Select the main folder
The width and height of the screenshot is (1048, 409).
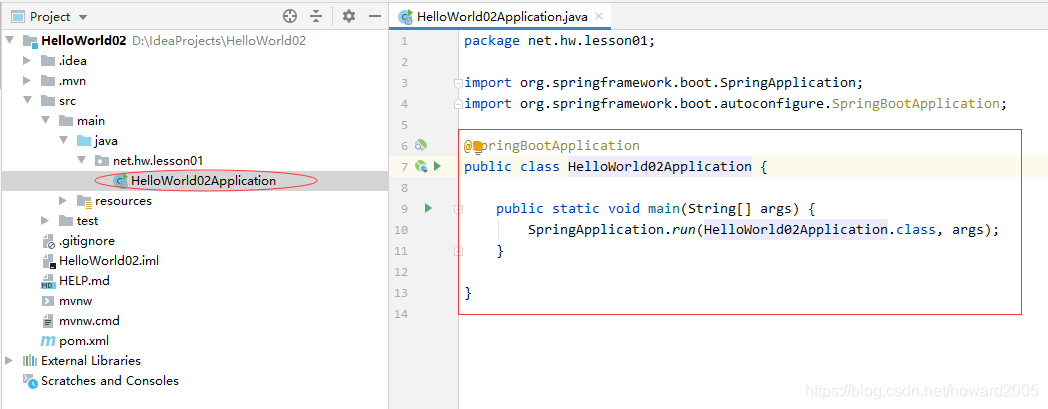pyautogui.click(x=91, y=121)
